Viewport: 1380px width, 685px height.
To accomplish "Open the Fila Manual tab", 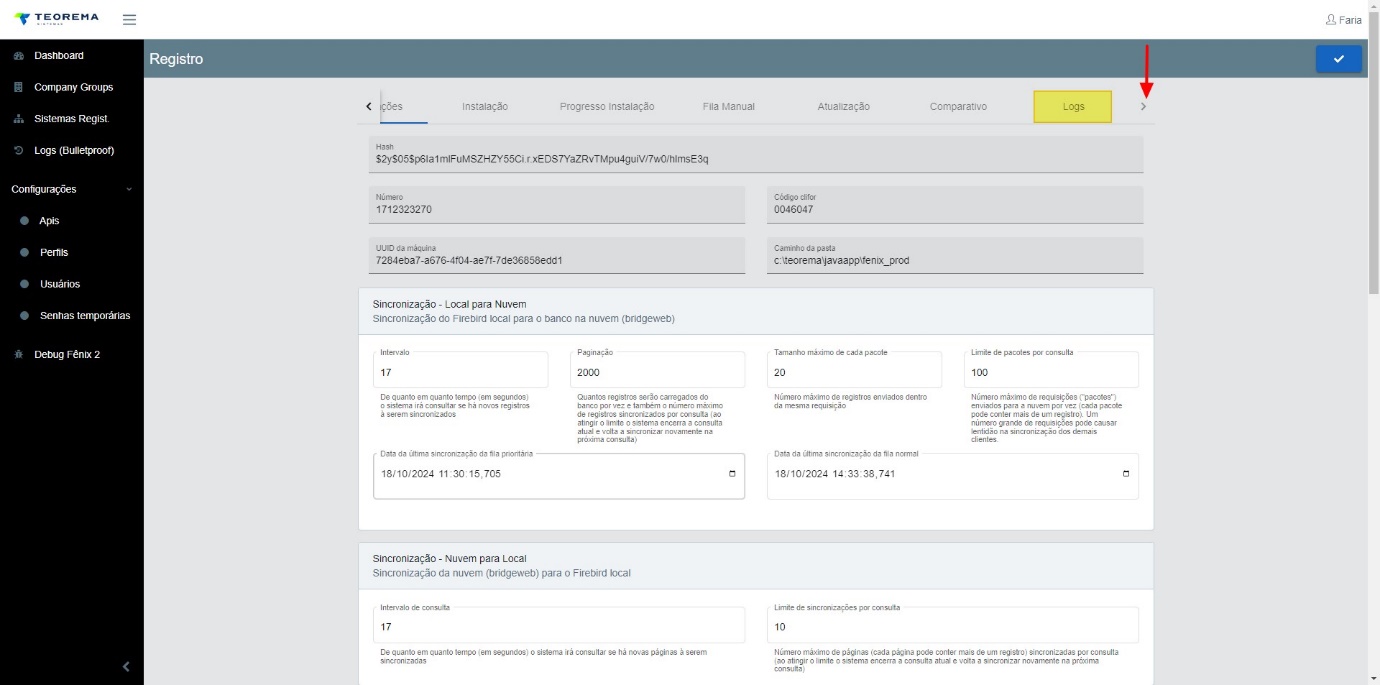I will 729,106.
